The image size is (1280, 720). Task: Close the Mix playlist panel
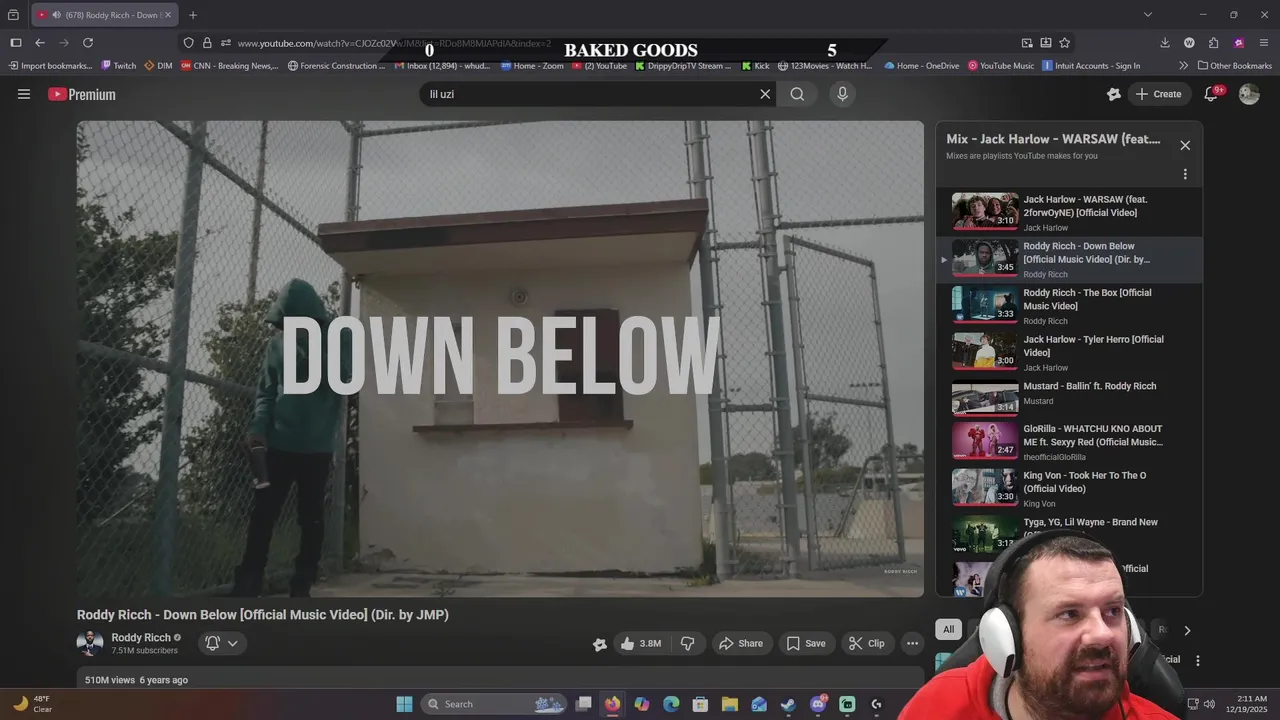click(x=1185, y=145)
